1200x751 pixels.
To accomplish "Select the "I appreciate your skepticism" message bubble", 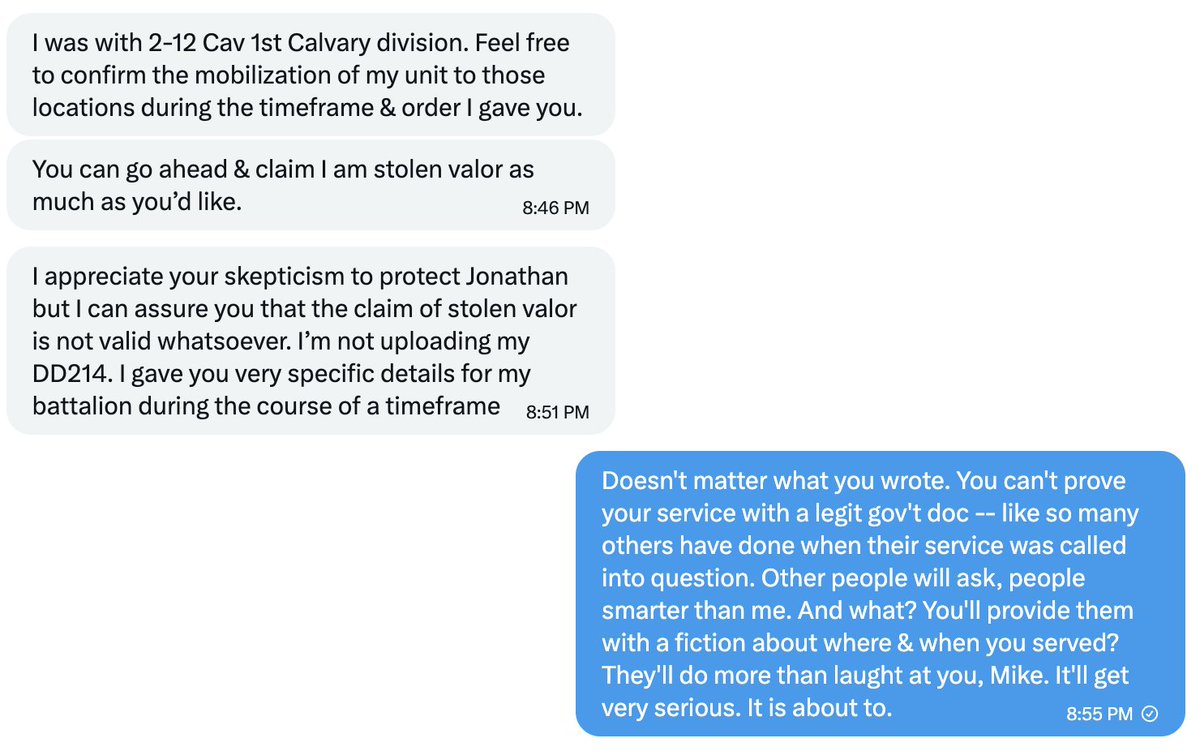I will 310,341.
